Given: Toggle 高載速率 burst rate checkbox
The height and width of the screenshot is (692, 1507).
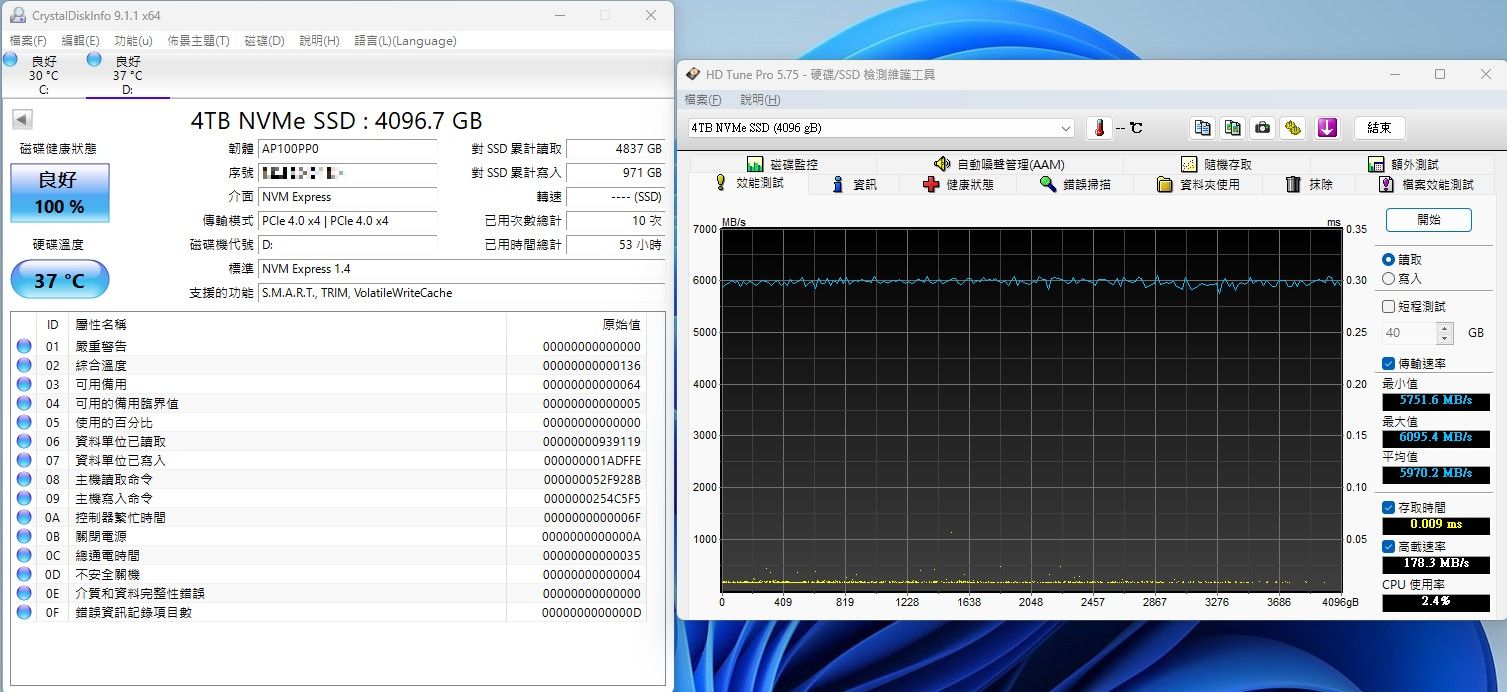Looking at the screenshot, I should [1388, 546].
